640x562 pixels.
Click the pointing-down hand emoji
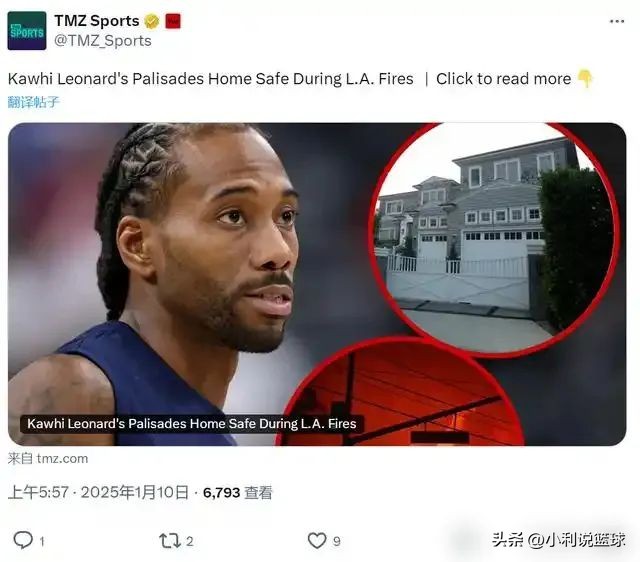[584, 78]
